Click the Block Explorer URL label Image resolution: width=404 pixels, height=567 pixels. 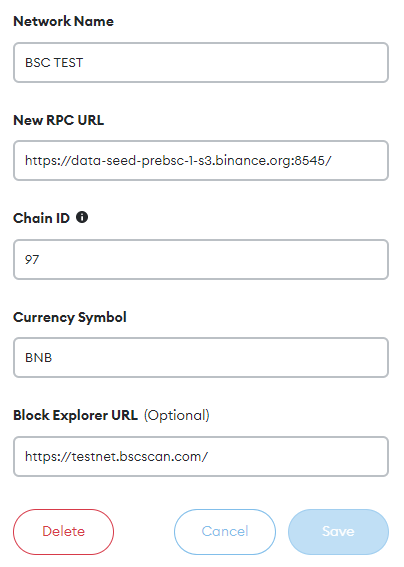76,415
